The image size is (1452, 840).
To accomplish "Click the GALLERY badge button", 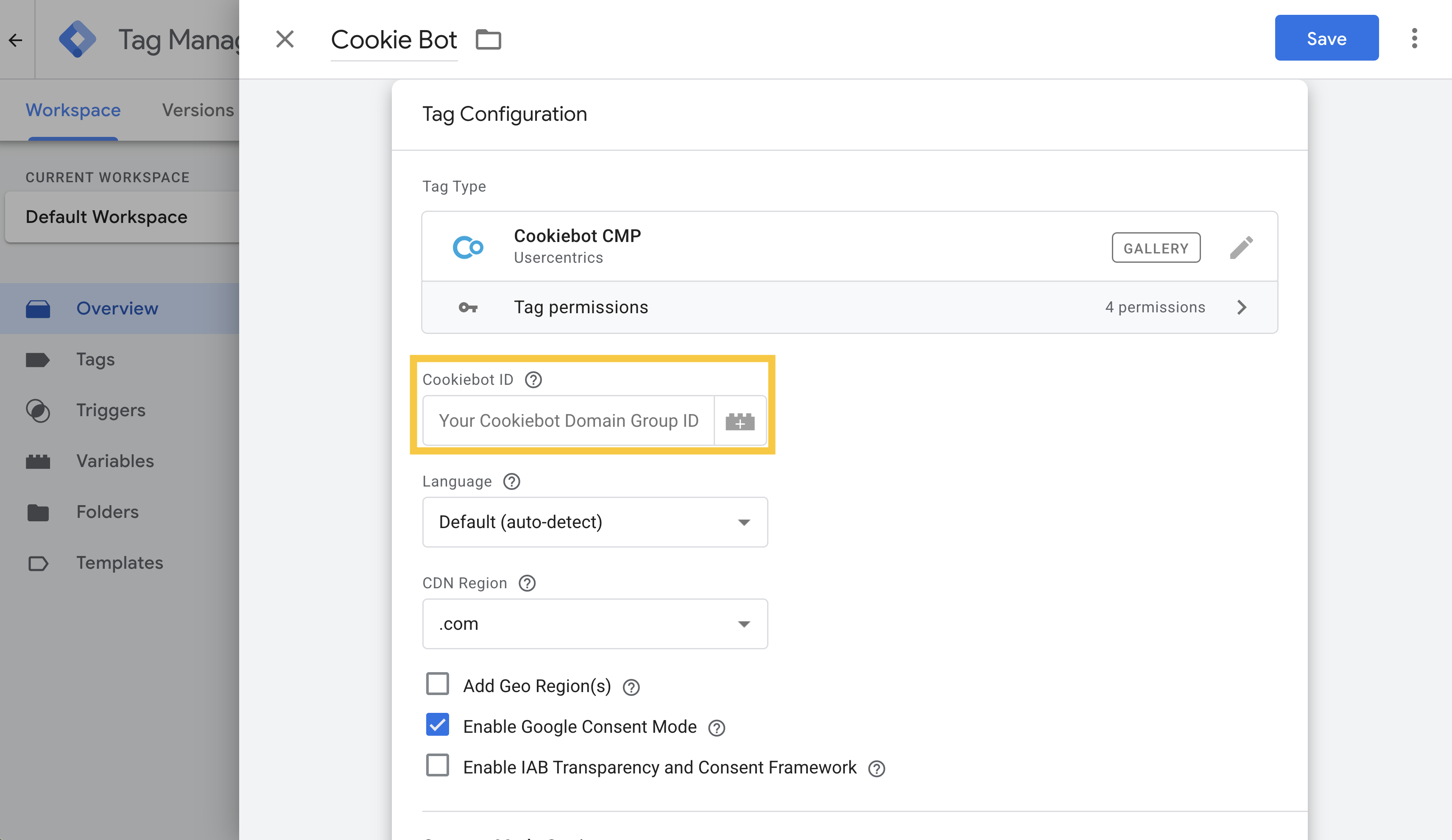I will tap(1155, 248).
